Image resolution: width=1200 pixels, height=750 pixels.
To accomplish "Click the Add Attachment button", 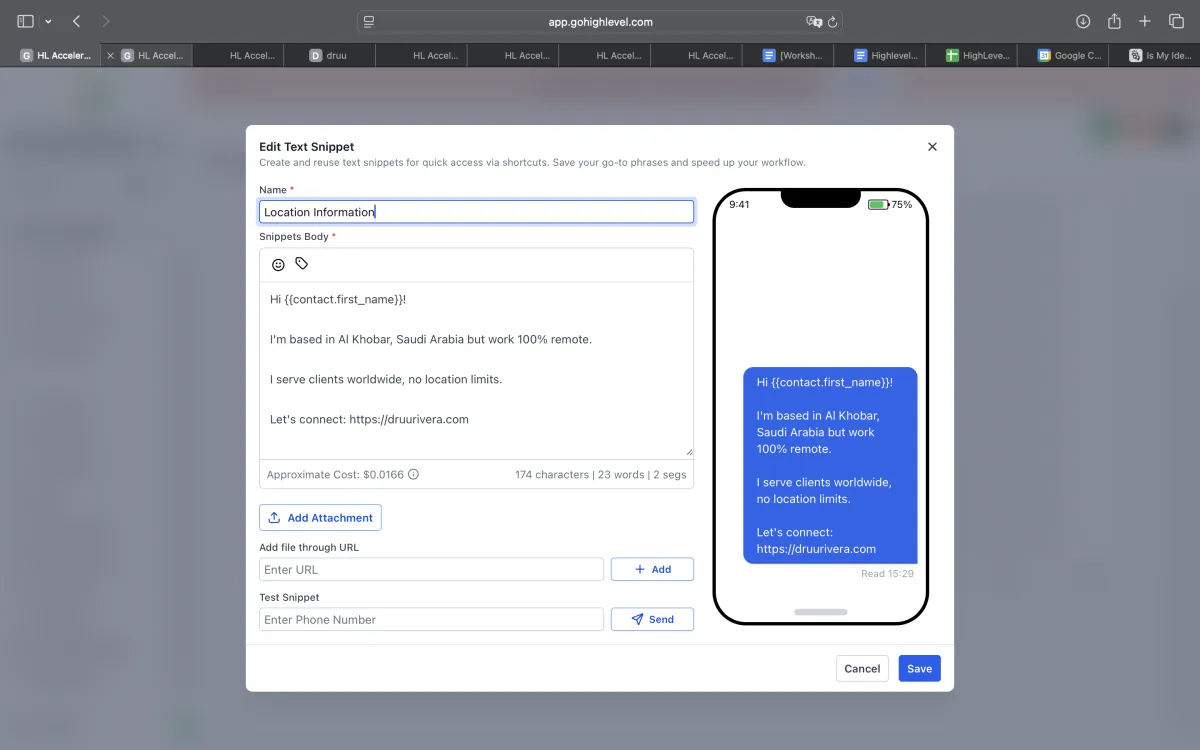I will click(x=320, y=518).
